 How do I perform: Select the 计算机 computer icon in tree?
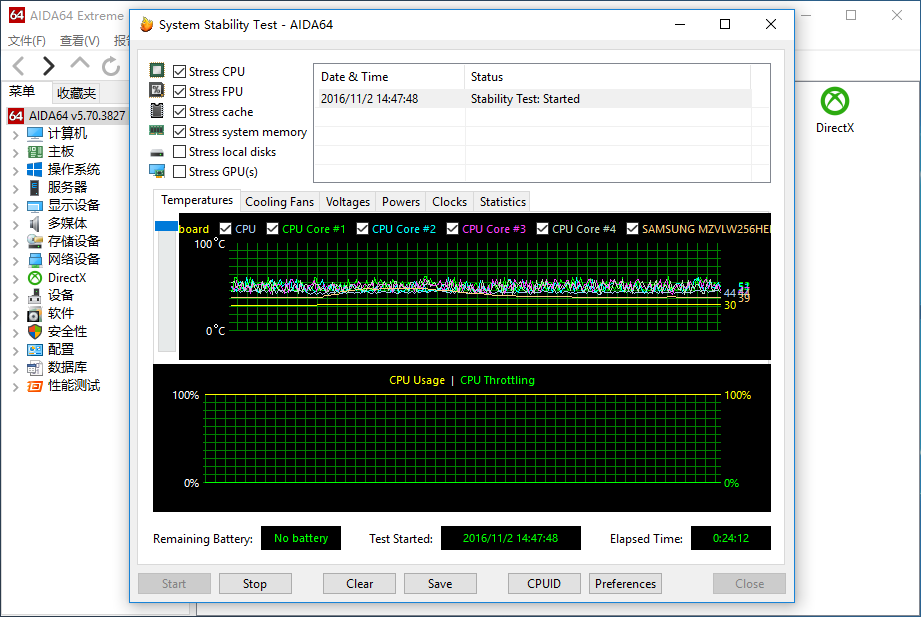coord(35,133)
